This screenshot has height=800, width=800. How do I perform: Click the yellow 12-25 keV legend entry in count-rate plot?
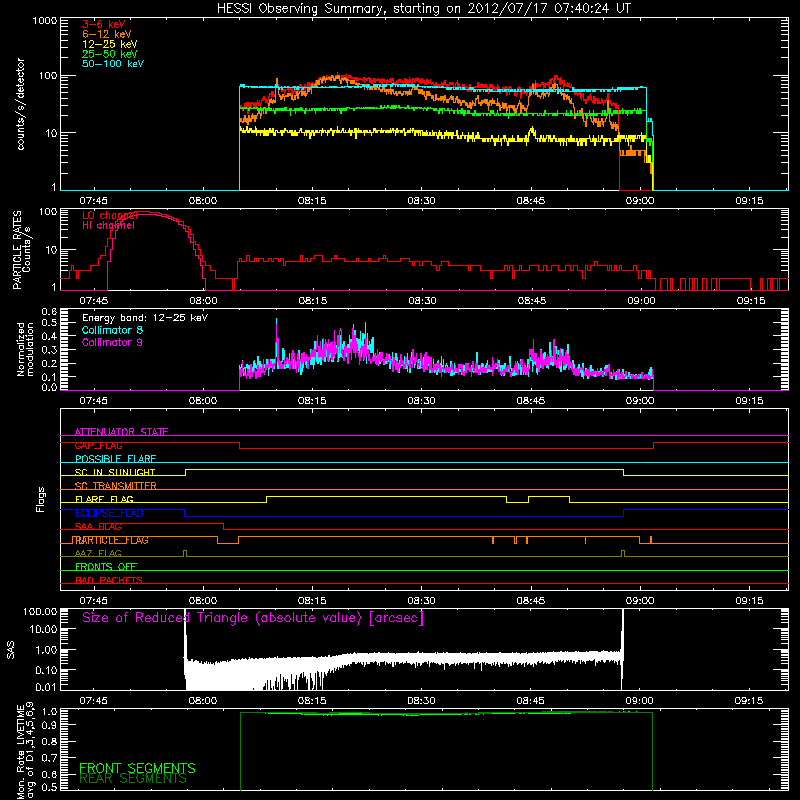click(x=110, y=44)
